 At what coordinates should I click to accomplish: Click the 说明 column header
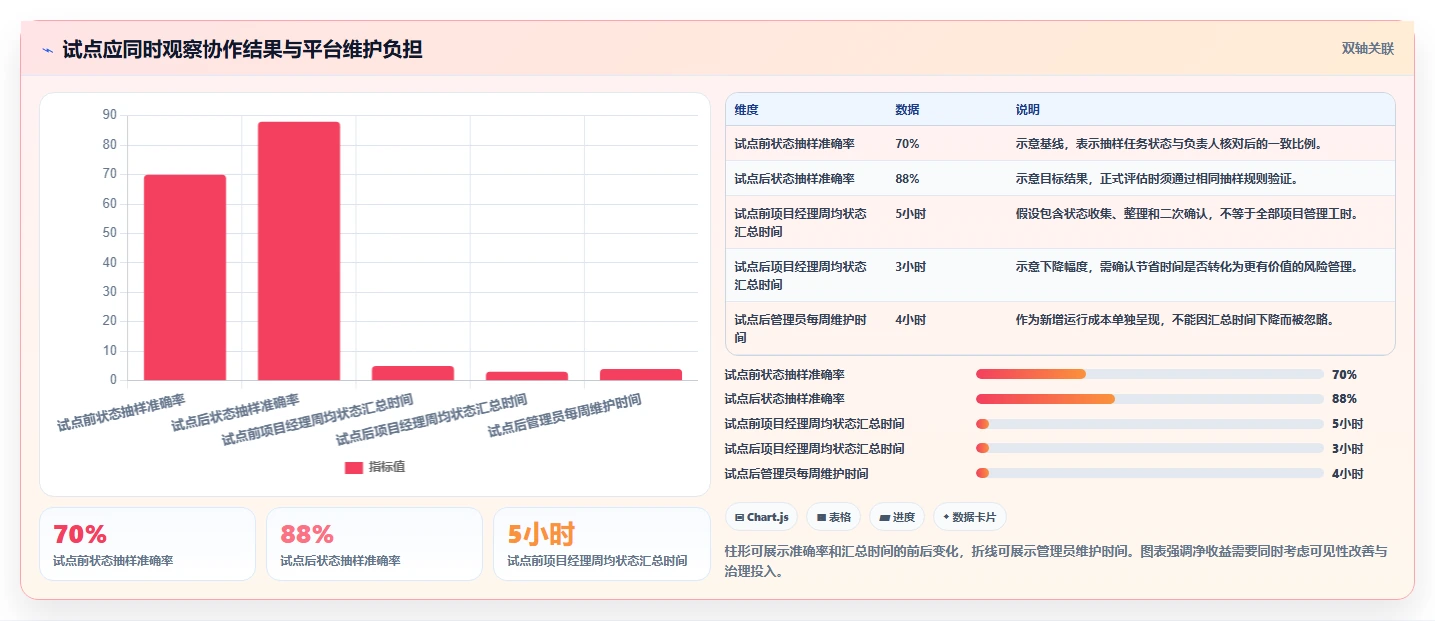point(1028,109)
